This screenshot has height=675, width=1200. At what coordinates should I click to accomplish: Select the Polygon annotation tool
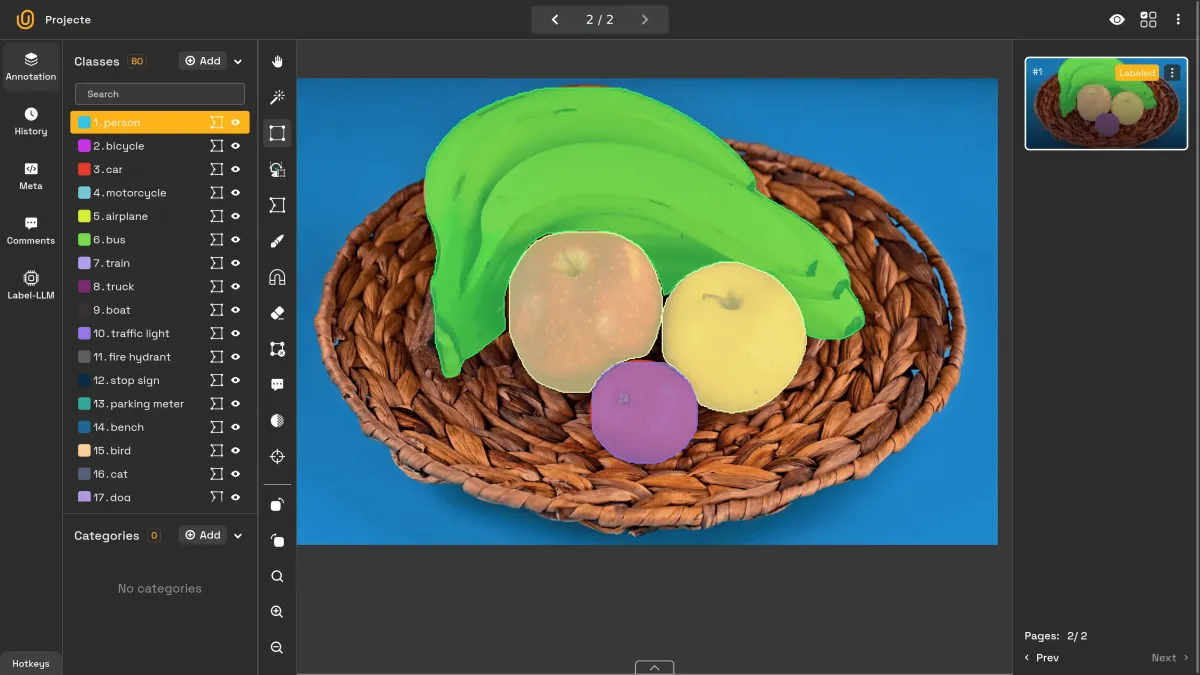pos(277,205)
